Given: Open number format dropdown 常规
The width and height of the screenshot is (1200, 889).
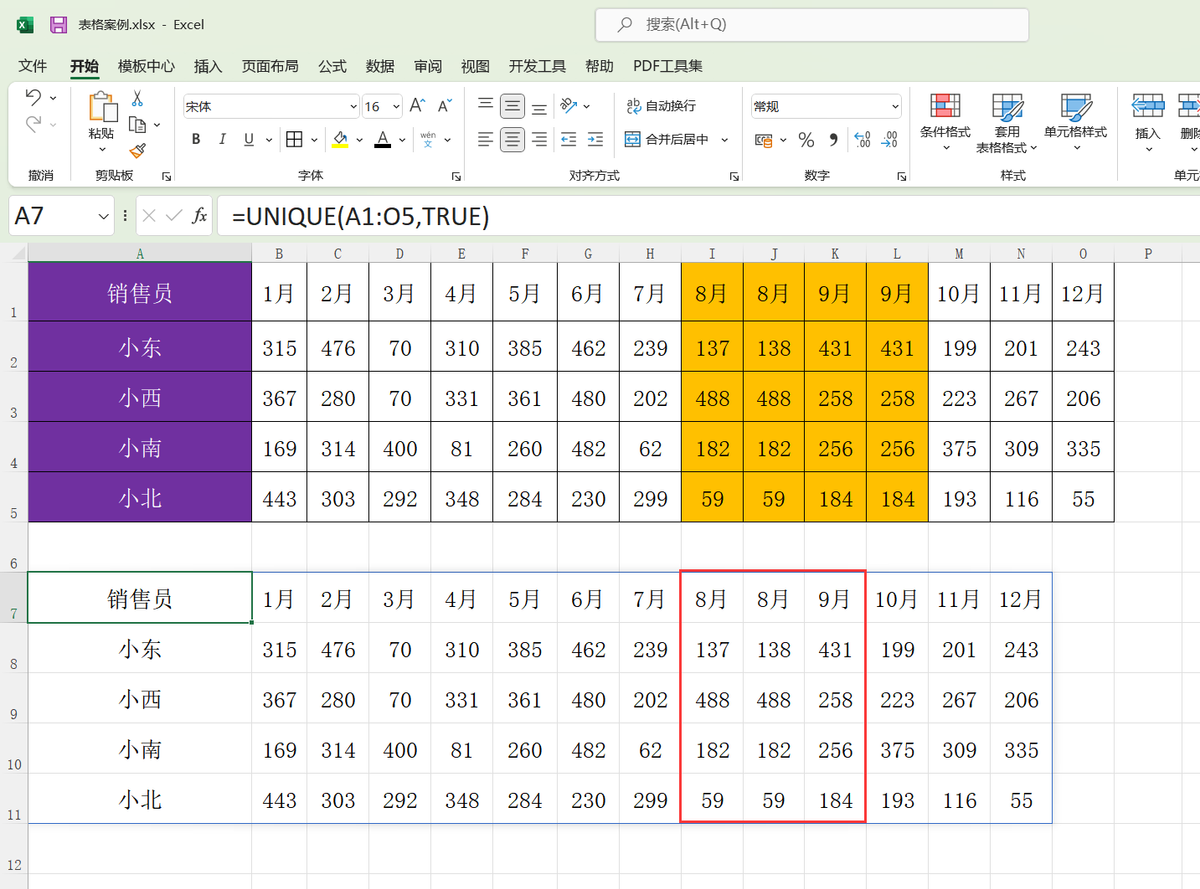Looking at the screenshot, I should pyautogui.click(x=893, y=106).
